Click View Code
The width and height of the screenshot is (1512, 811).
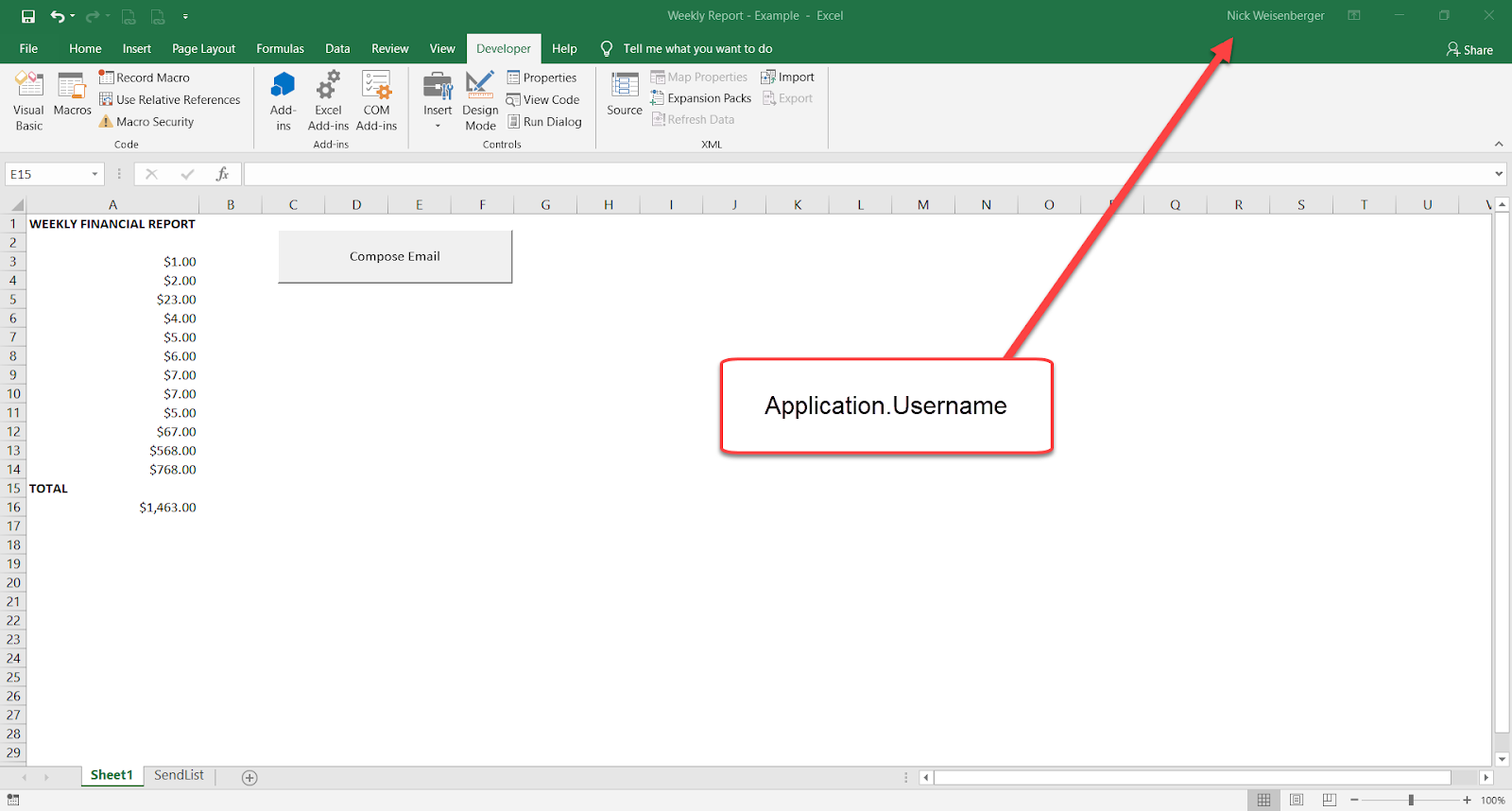pyautogui.click(x=543, y=99)
